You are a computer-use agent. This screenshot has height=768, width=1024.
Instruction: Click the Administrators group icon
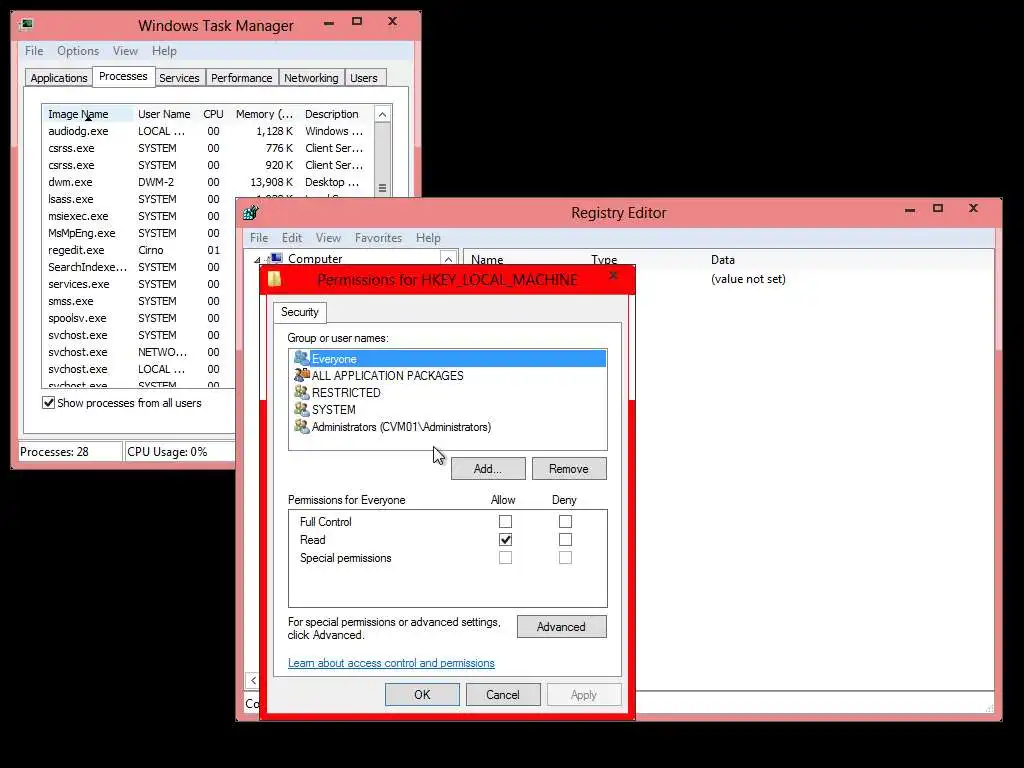(x=301, y=426)
